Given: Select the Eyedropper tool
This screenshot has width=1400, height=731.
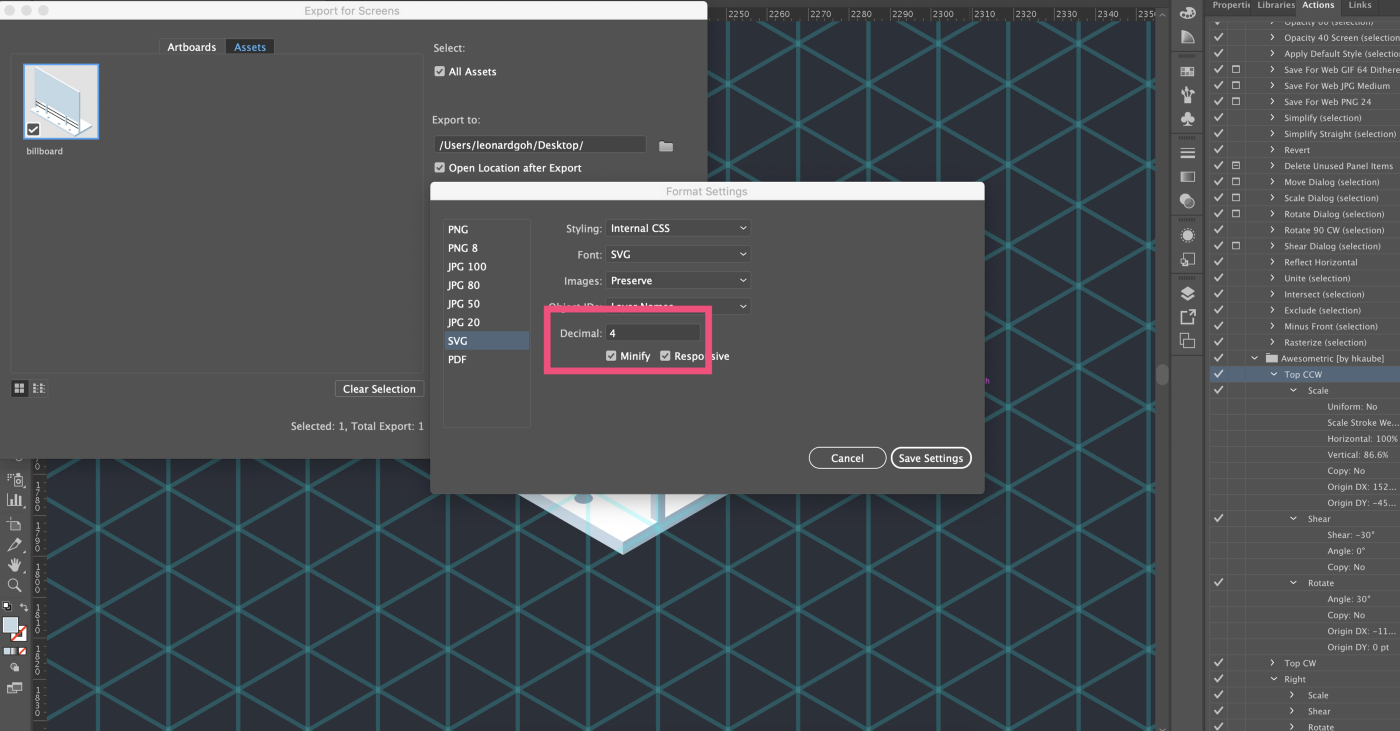Looking at the screenshot, I should 14,545.
